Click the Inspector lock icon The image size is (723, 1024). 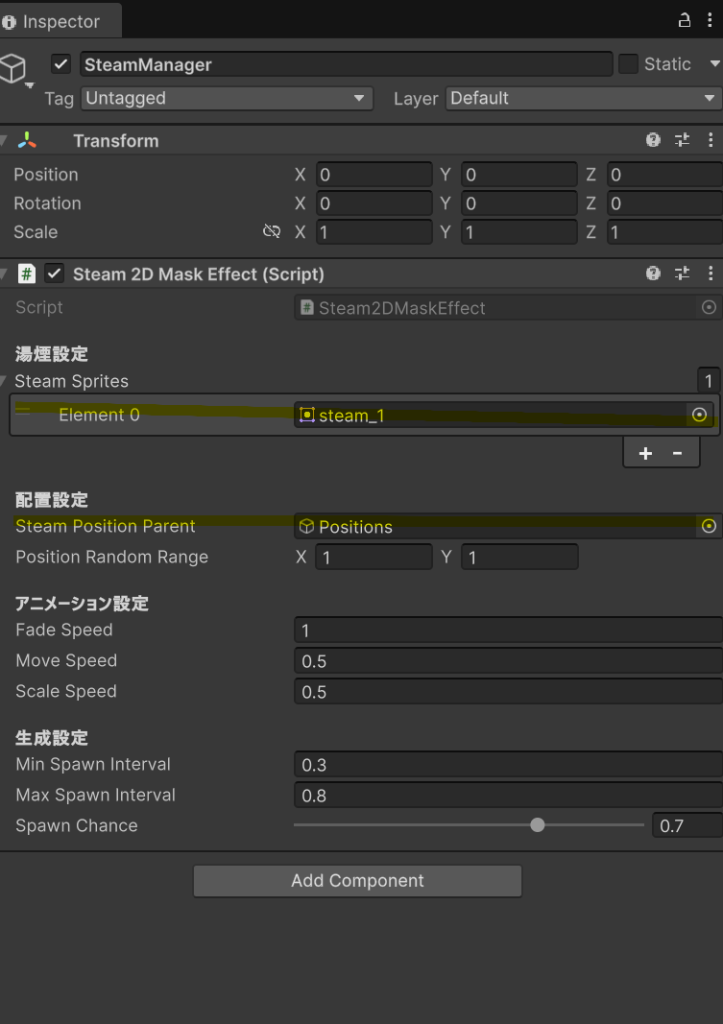point(684,20)
